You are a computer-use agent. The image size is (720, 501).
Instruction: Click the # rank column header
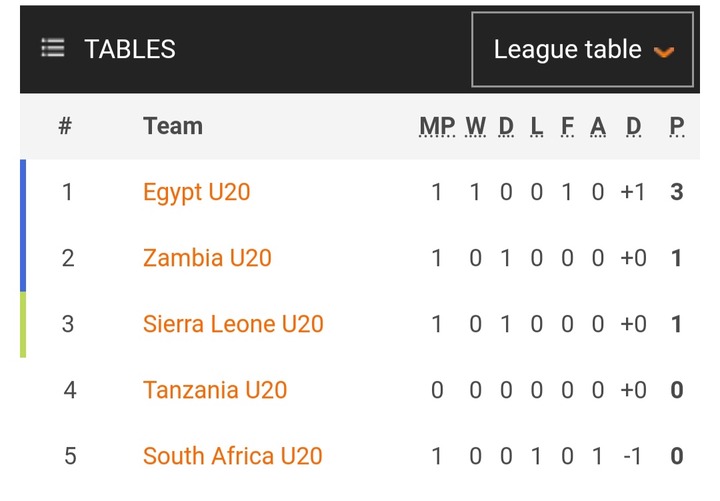(65, 126)
